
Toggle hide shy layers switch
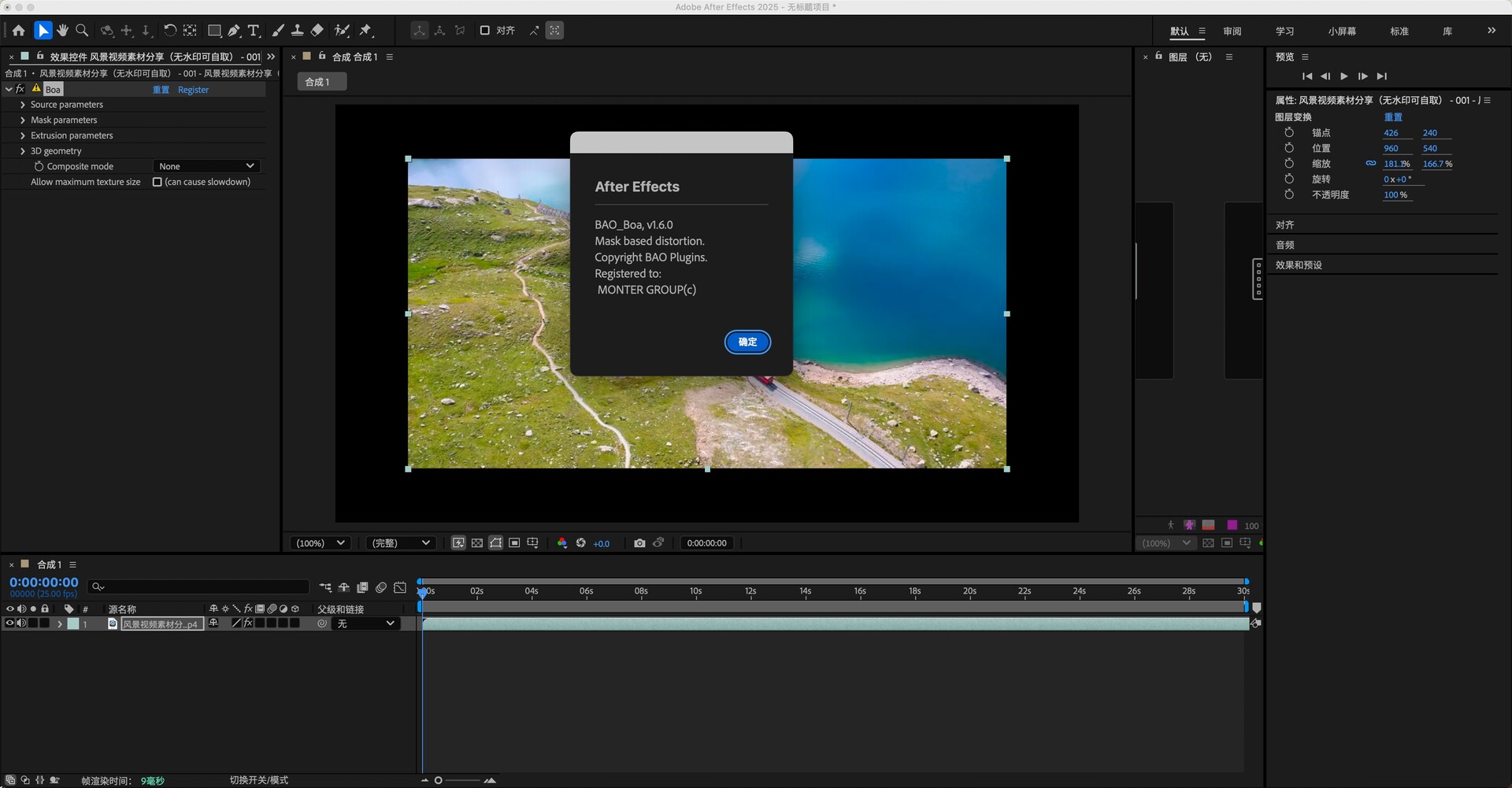(344, 587)
